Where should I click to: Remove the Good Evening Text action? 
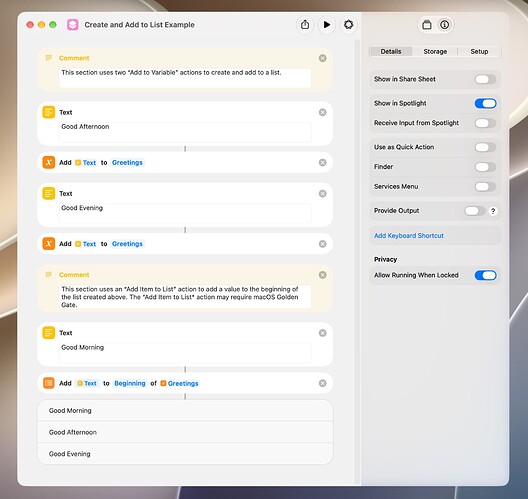click(x=323, y=194)
